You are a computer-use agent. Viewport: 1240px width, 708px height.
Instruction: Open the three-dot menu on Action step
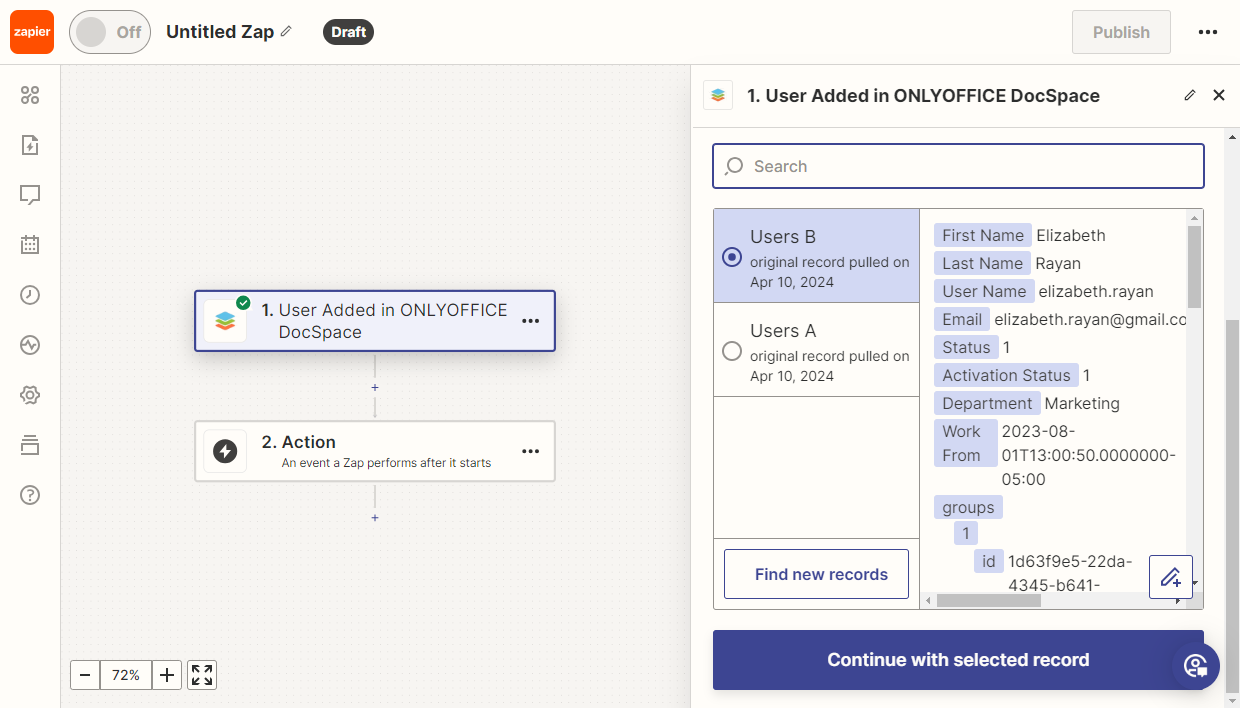click(530, 451)
